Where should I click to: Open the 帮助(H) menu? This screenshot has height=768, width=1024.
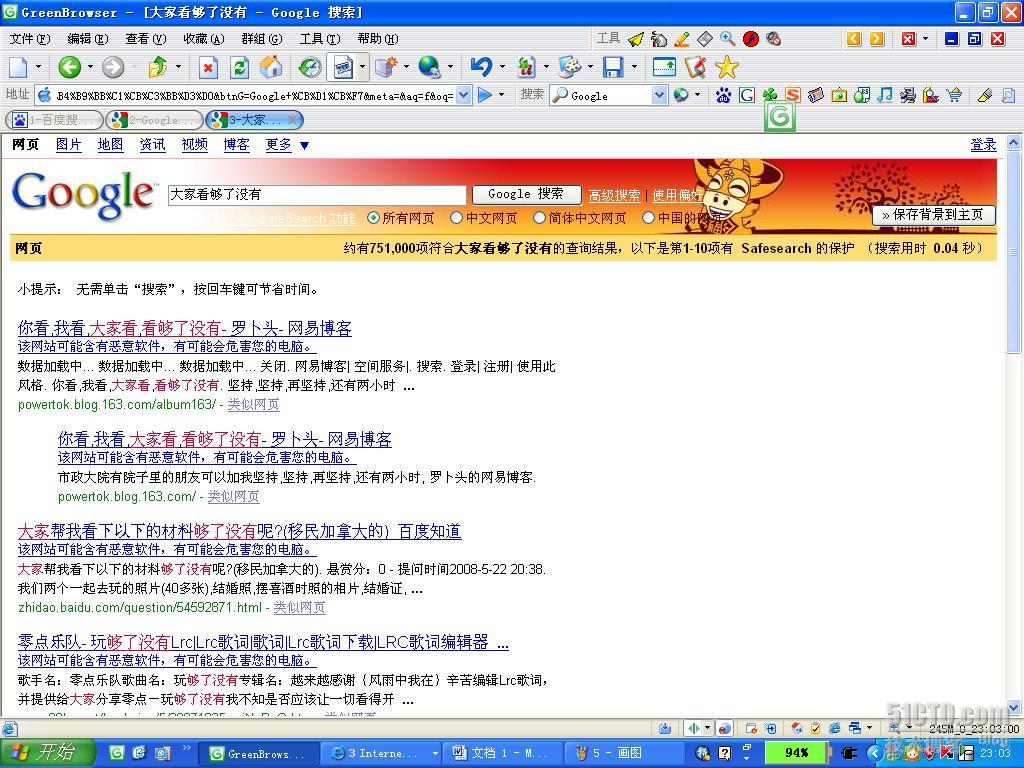point(378,39)
